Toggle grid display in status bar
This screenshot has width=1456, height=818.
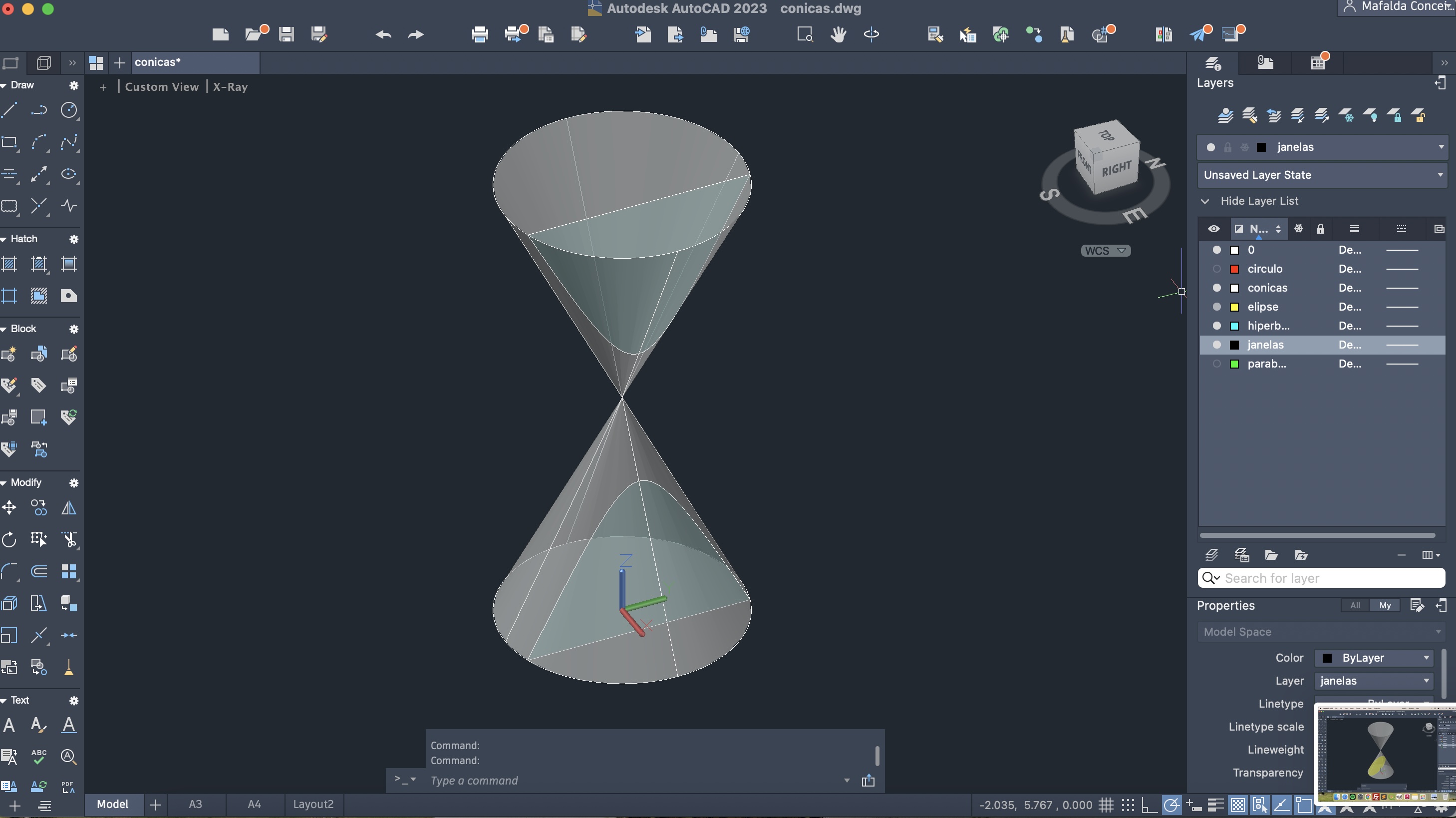(x=1106, y=805)
